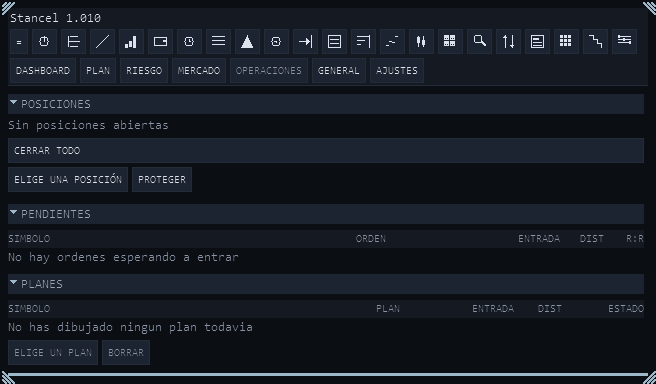
Task: Select the OPERACIONES tab
Action: click(269, 71)
